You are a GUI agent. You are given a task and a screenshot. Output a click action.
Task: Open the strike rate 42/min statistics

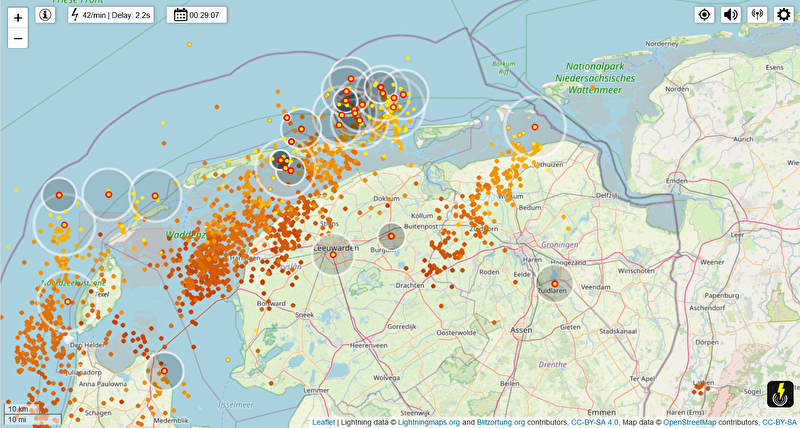(x=111, y=15)
